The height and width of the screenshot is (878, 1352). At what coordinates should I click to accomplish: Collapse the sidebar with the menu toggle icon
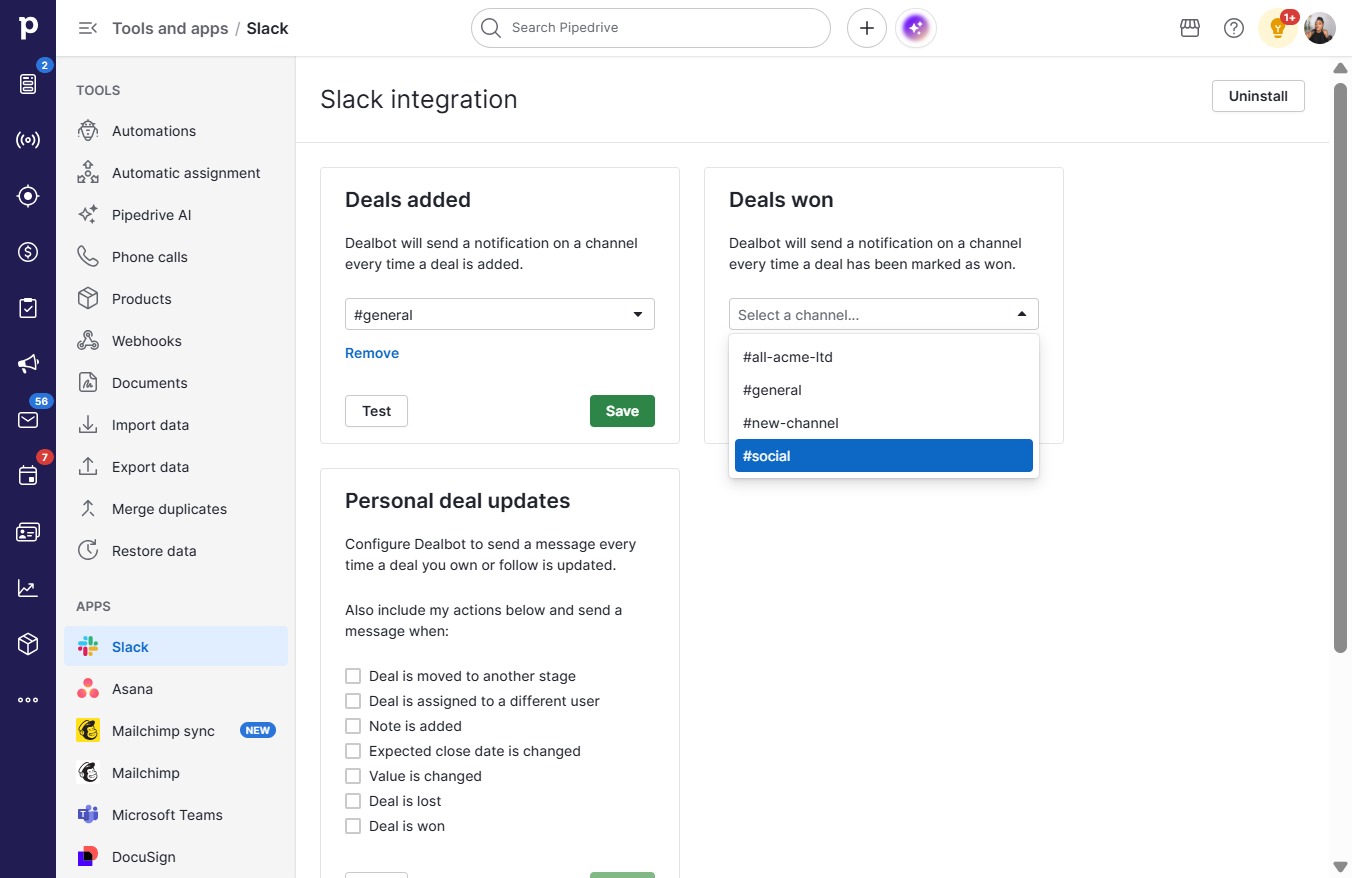[x=88, y=28]
